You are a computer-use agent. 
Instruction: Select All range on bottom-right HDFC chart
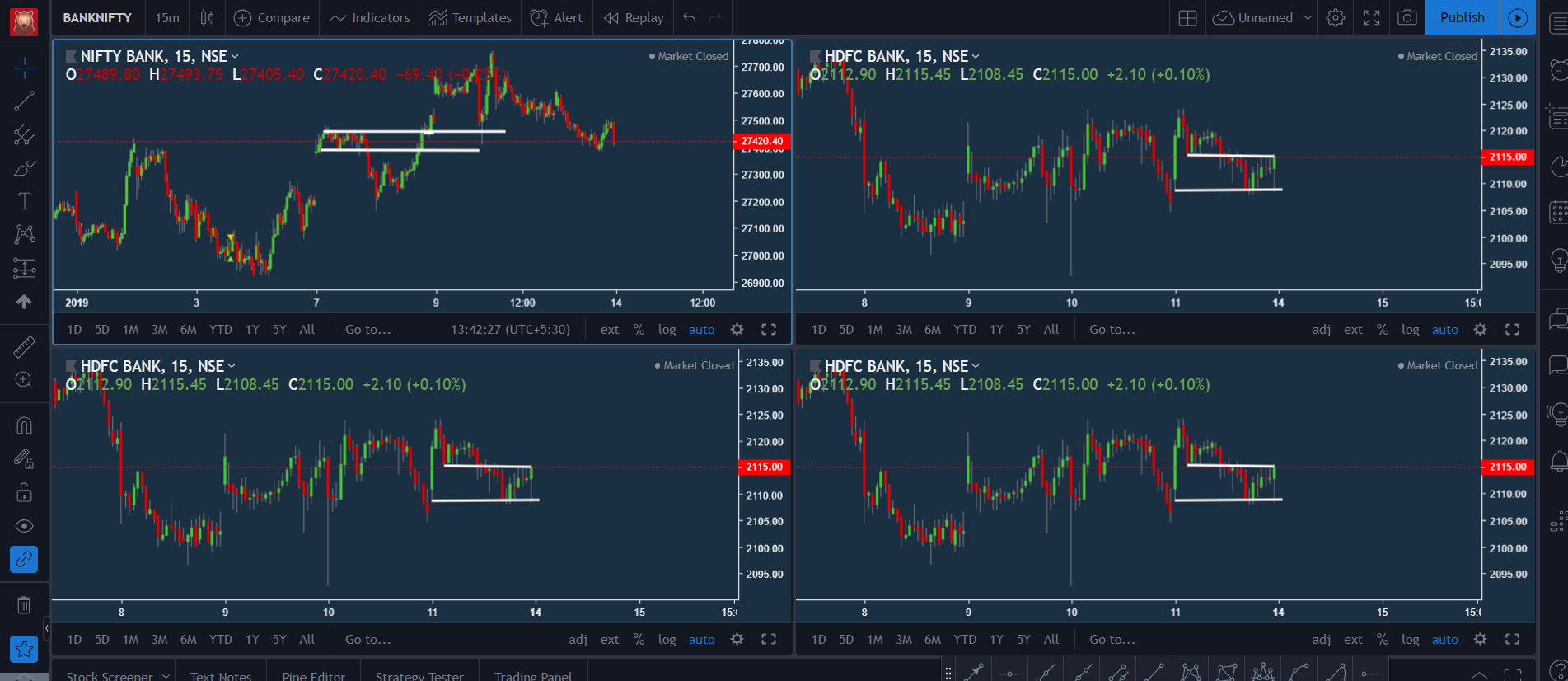coord(1051,640)
